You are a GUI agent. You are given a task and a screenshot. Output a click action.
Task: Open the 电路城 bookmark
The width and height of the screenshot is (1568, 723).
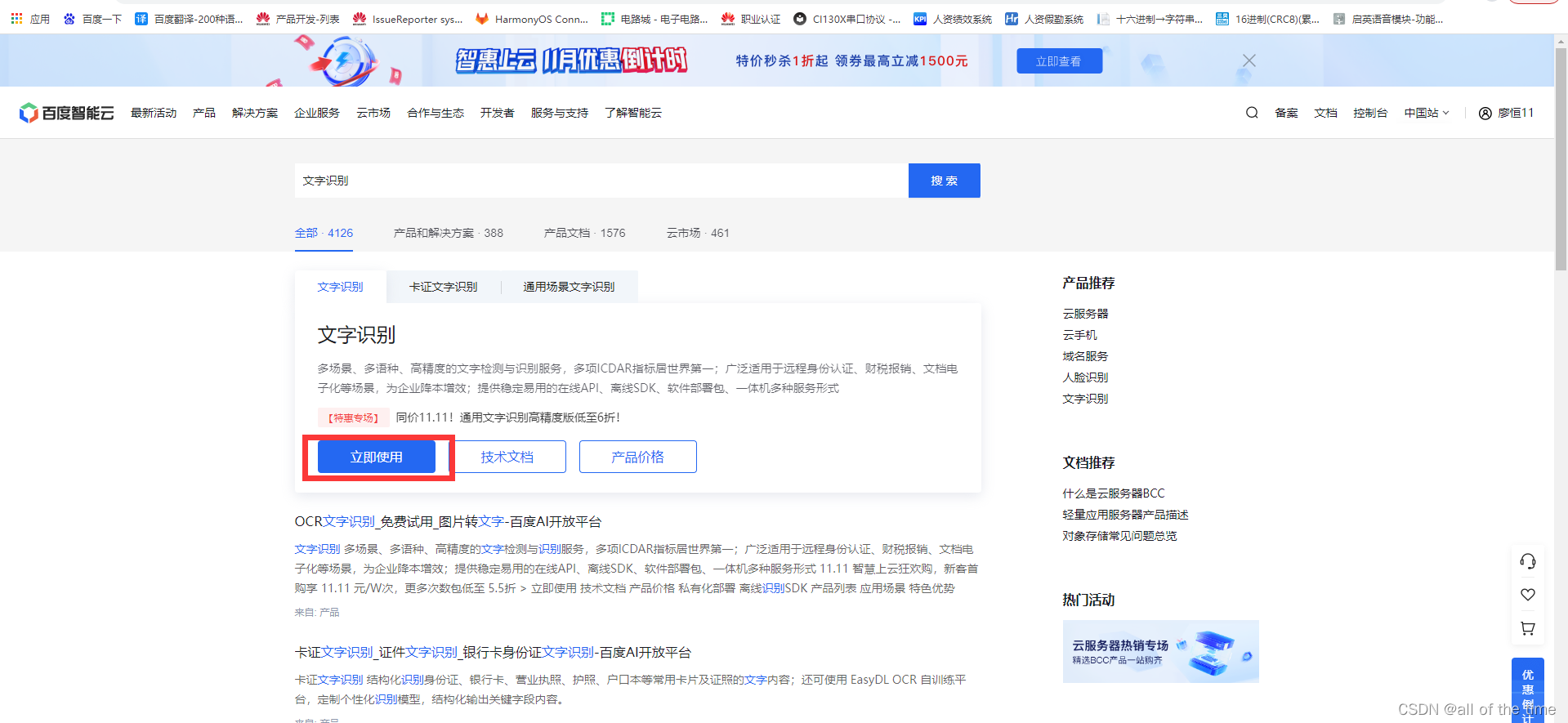[654, 19]
